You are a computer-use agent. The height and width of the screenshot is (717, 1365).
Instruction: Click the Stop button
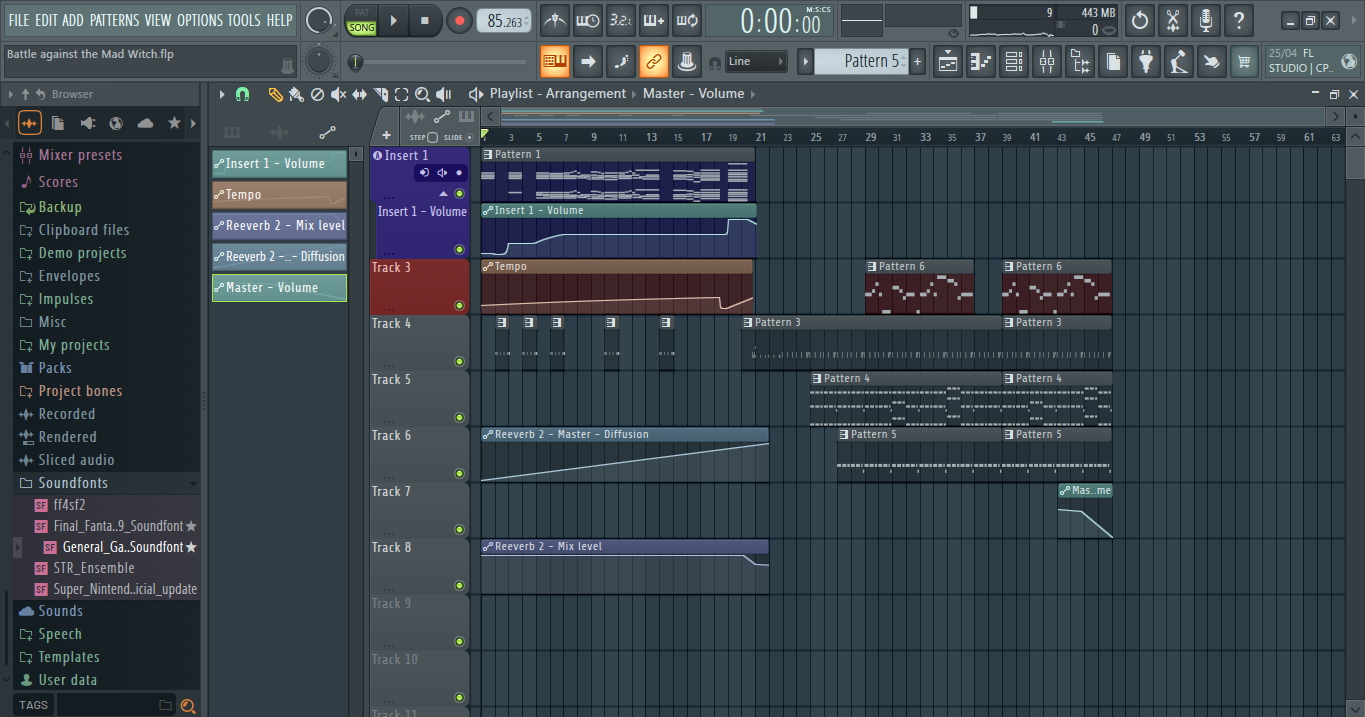(425, 20)
